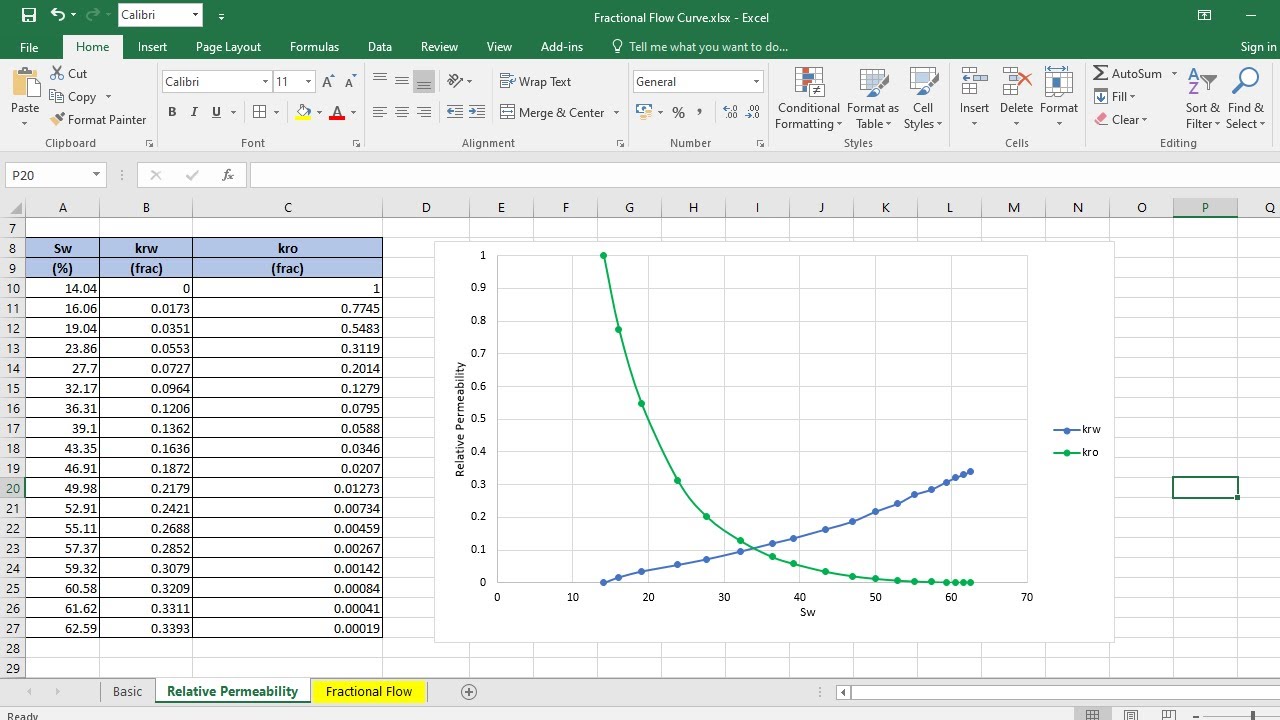Open Format cells menu icon
This screenshot has width=1280, height=720.
click(1059, 82)
